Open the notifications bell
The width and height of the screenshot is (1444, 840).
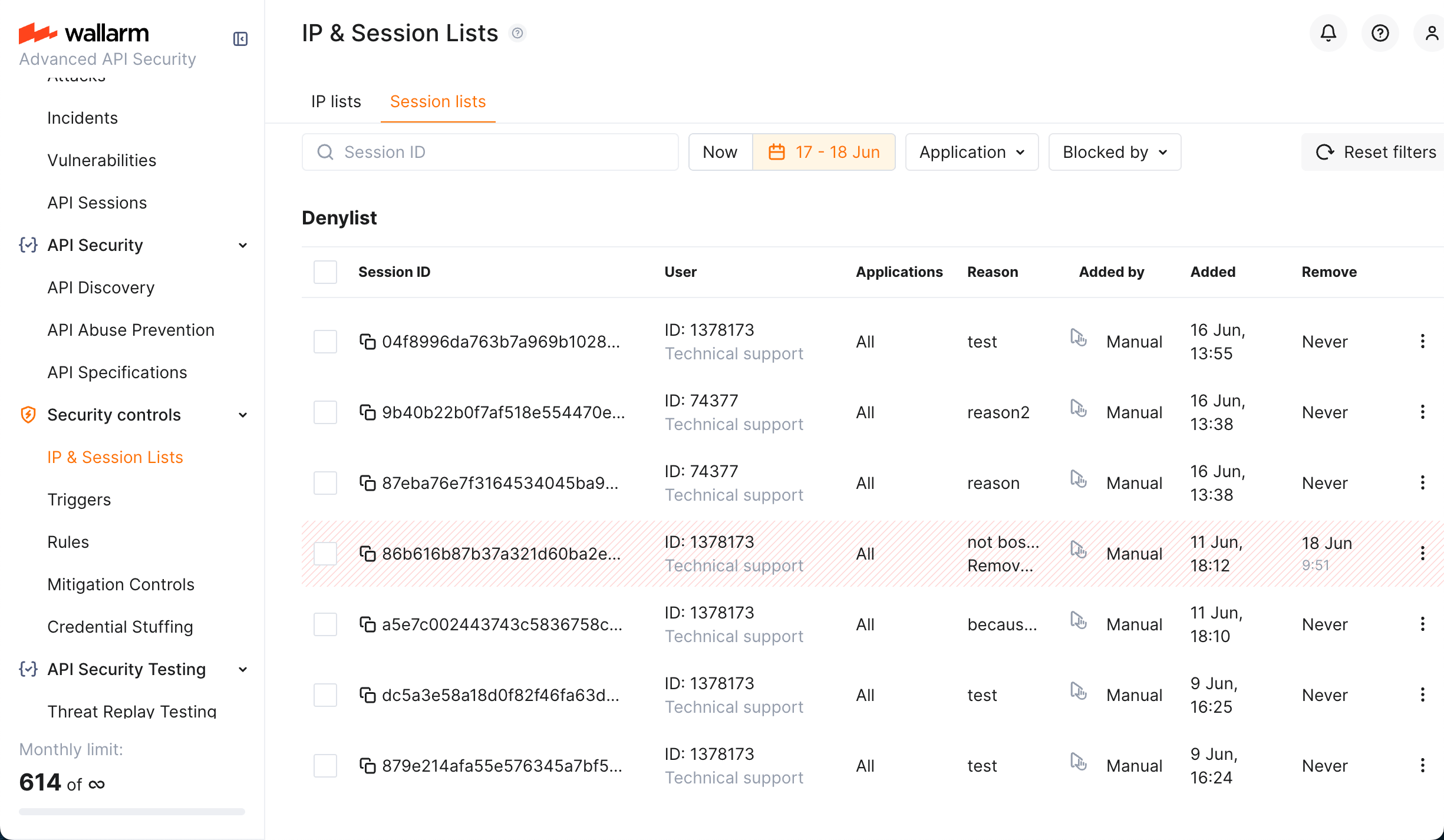(x=1328, y=33)
